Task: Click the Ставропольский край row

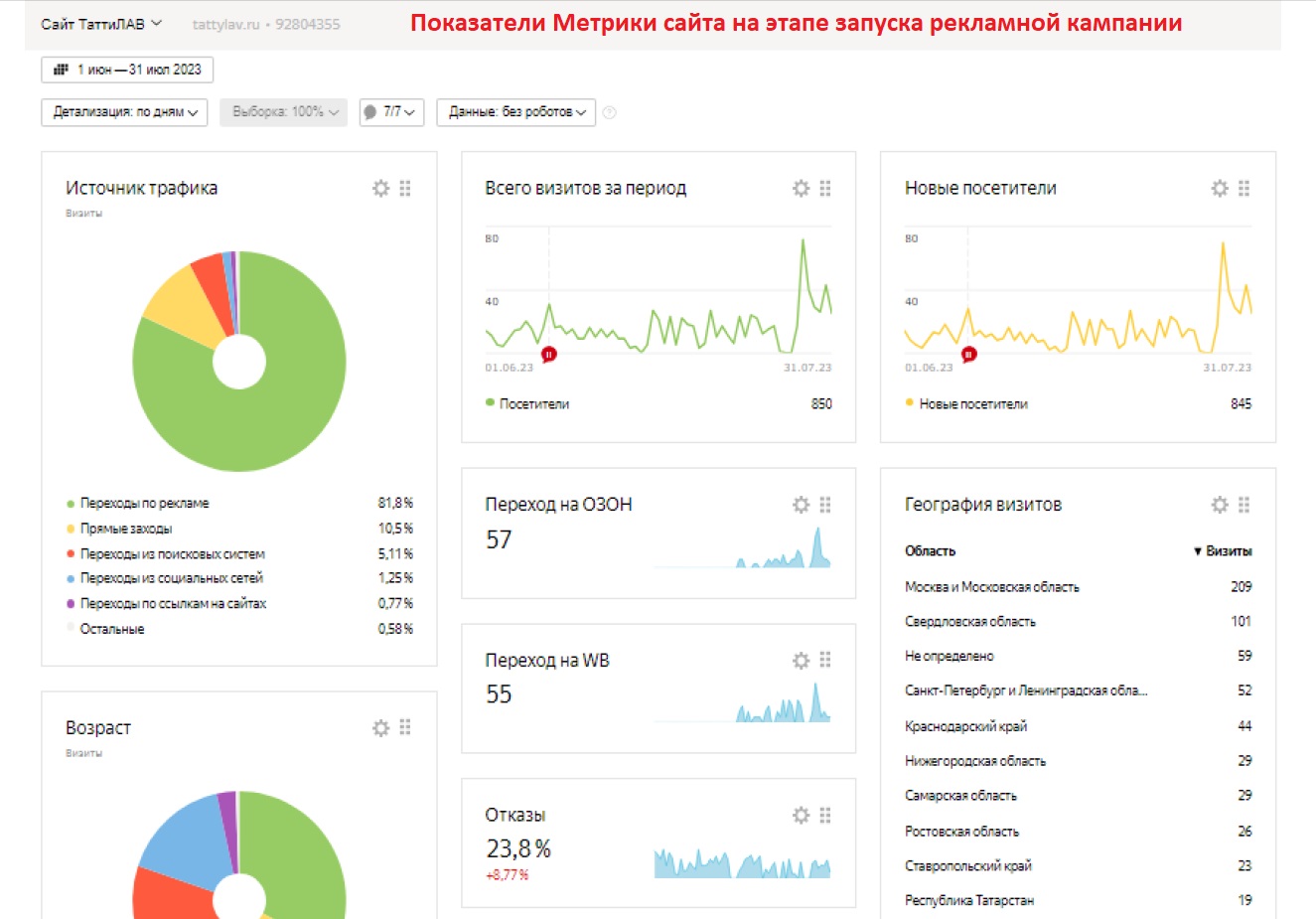Action: (1078, 866)
